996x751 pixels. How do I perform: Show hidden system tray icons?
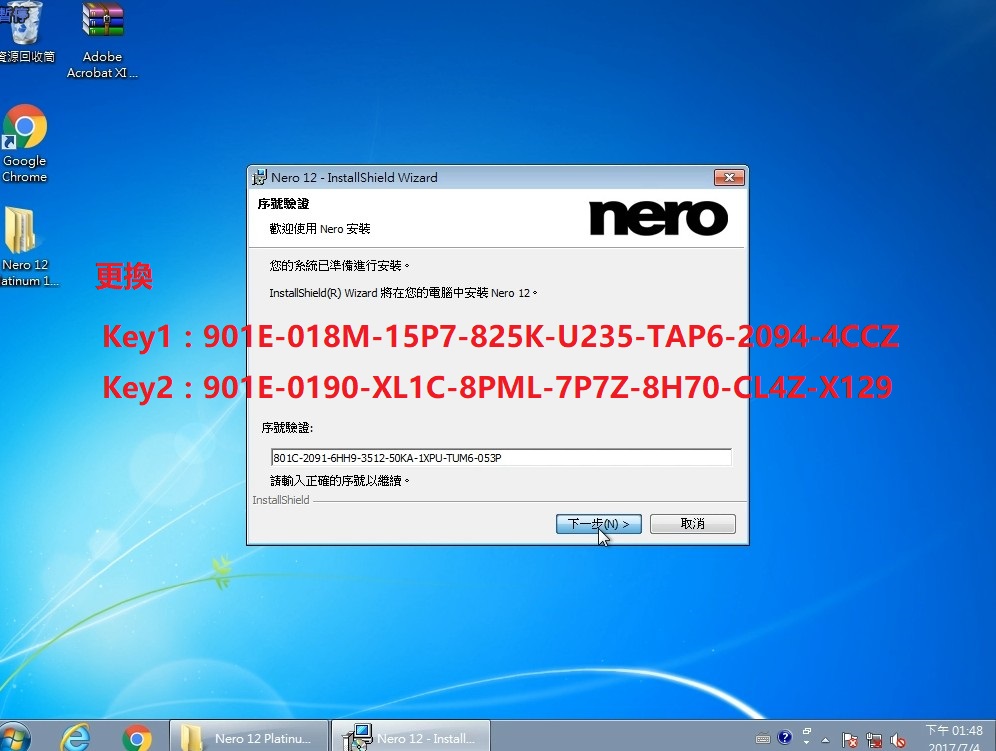coord(826,740)
